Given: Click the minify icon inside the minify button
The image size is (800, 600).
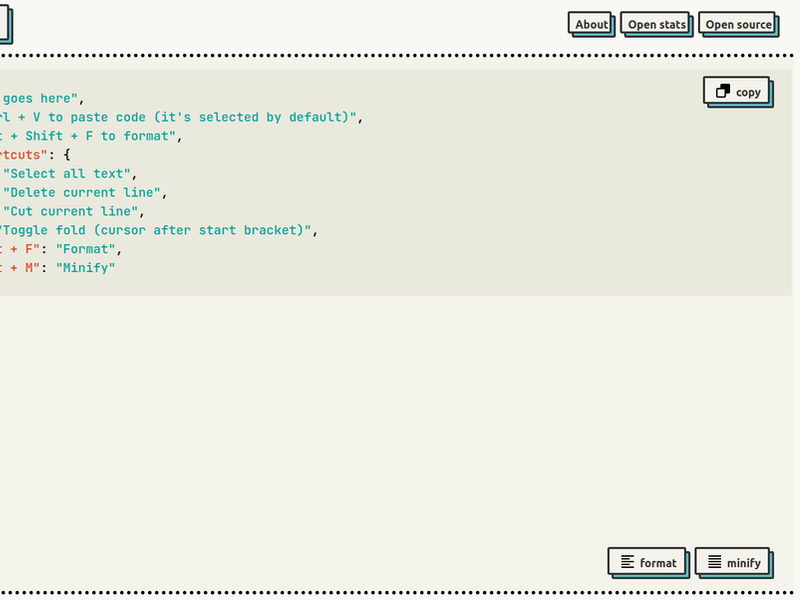Looking at the screenshot, I should (x=712, y=562).
